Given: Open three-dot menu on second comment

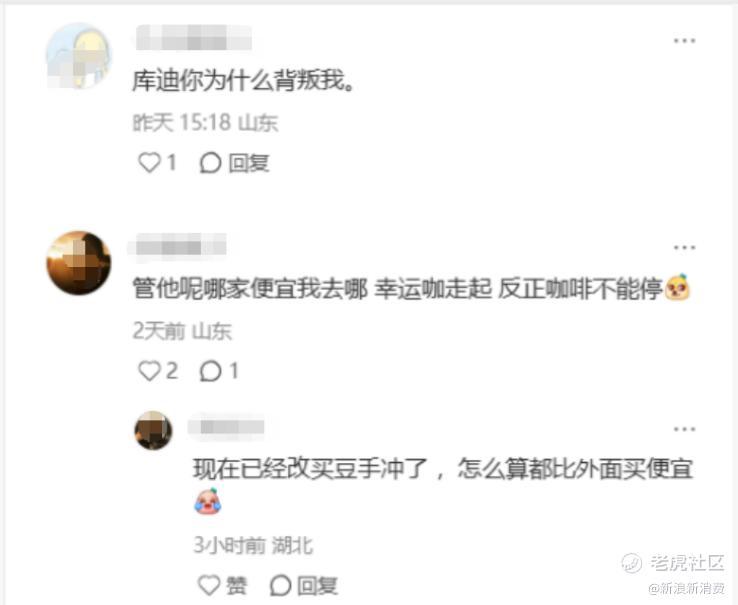Looking at the screenshot, I should [x=684, y=248].
